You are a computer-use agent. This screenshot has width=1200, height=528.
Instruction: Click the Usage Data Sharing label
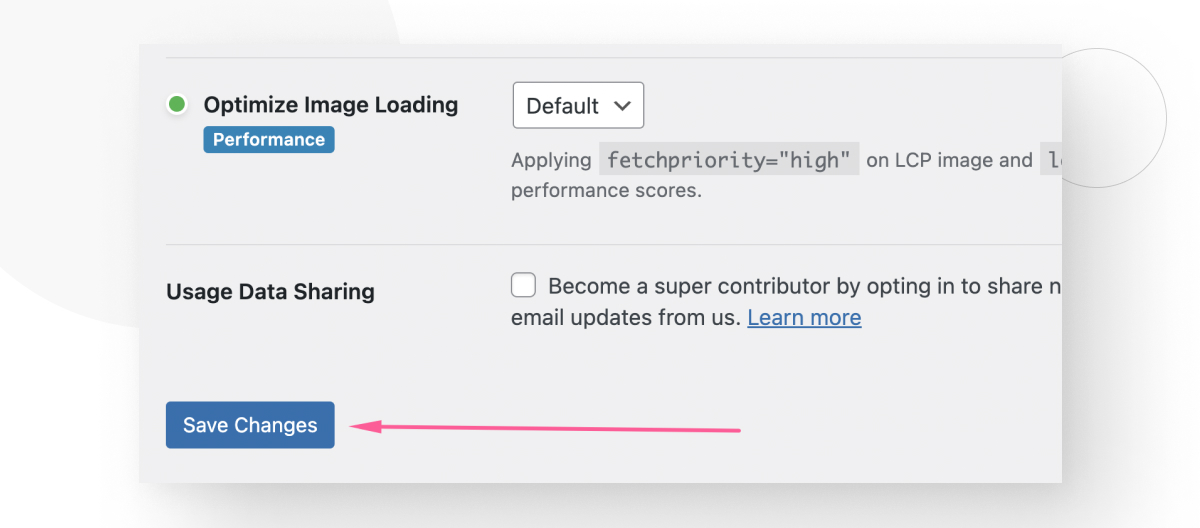tap(270, 292)
